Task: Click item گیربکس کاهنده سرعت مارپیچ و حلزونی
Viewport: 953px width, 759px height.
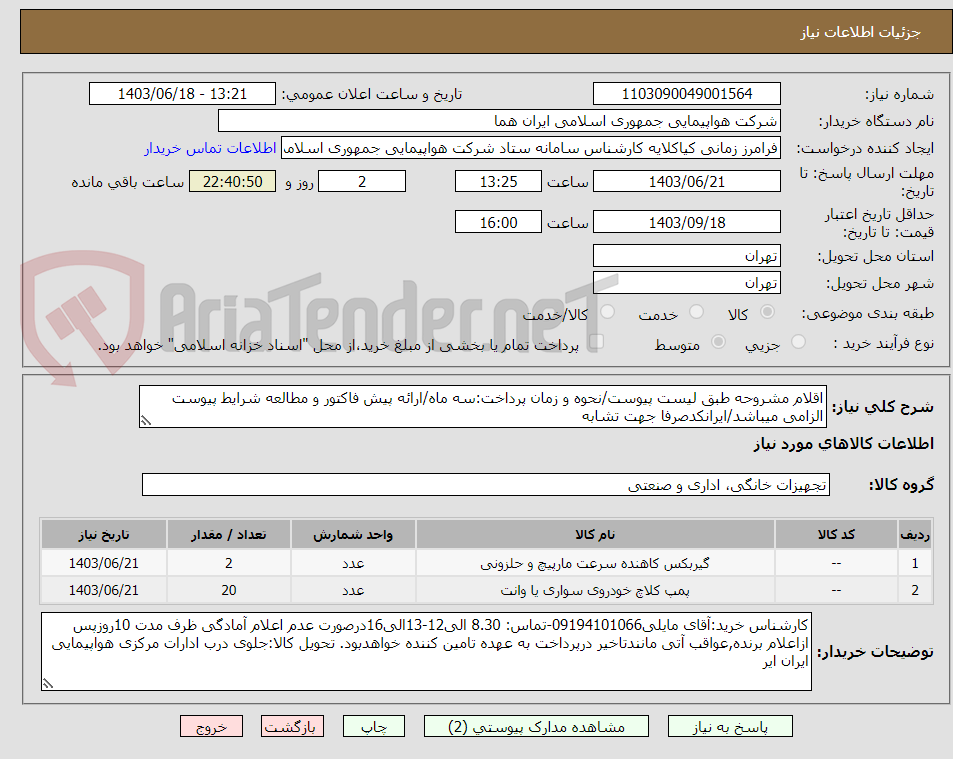Action: [595, 563]
